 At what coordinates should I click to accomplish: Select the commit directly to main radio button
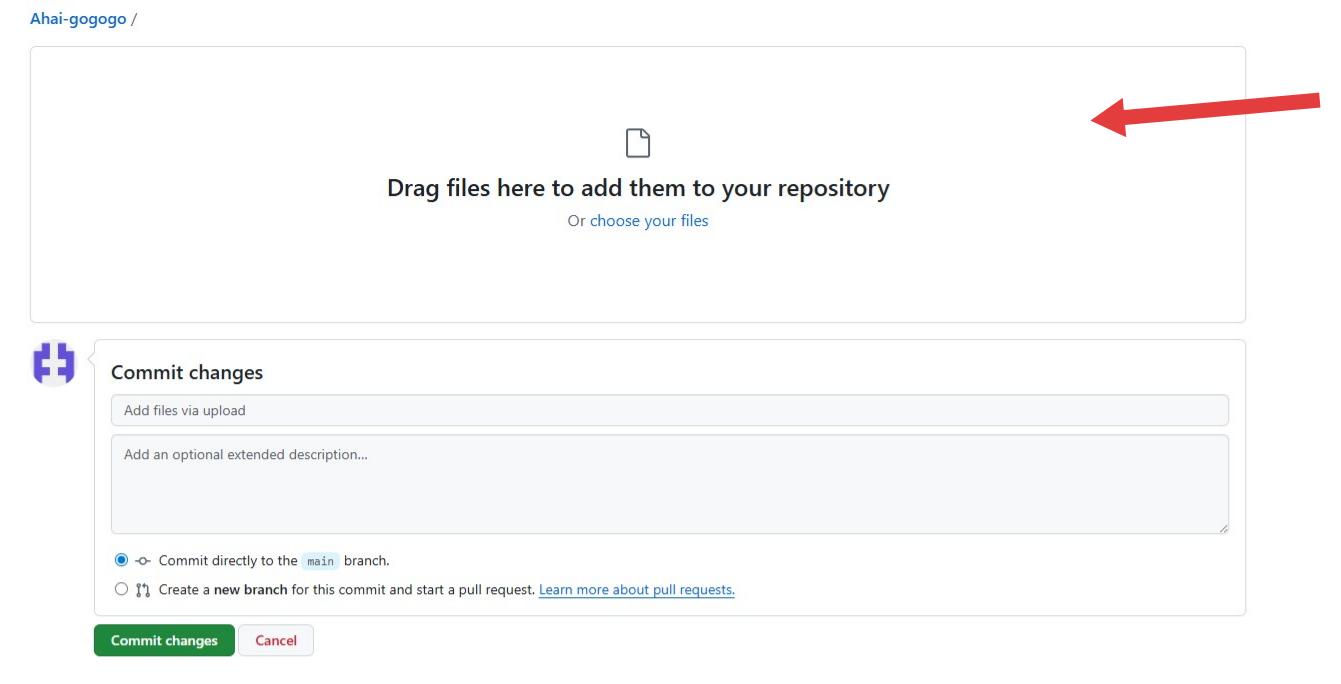tap(121, 560)
